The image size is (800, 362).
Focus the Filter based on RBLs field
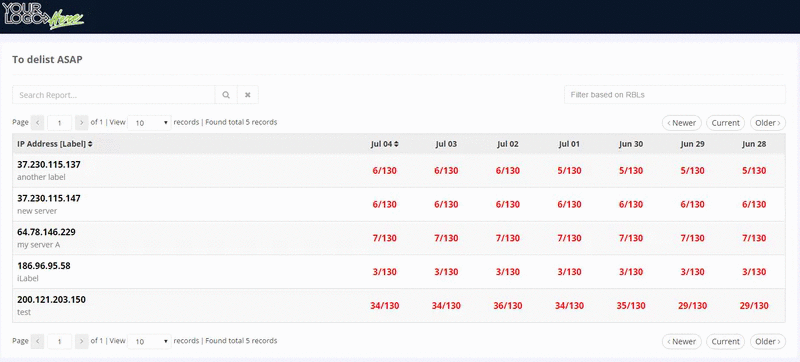click(674, 95)
